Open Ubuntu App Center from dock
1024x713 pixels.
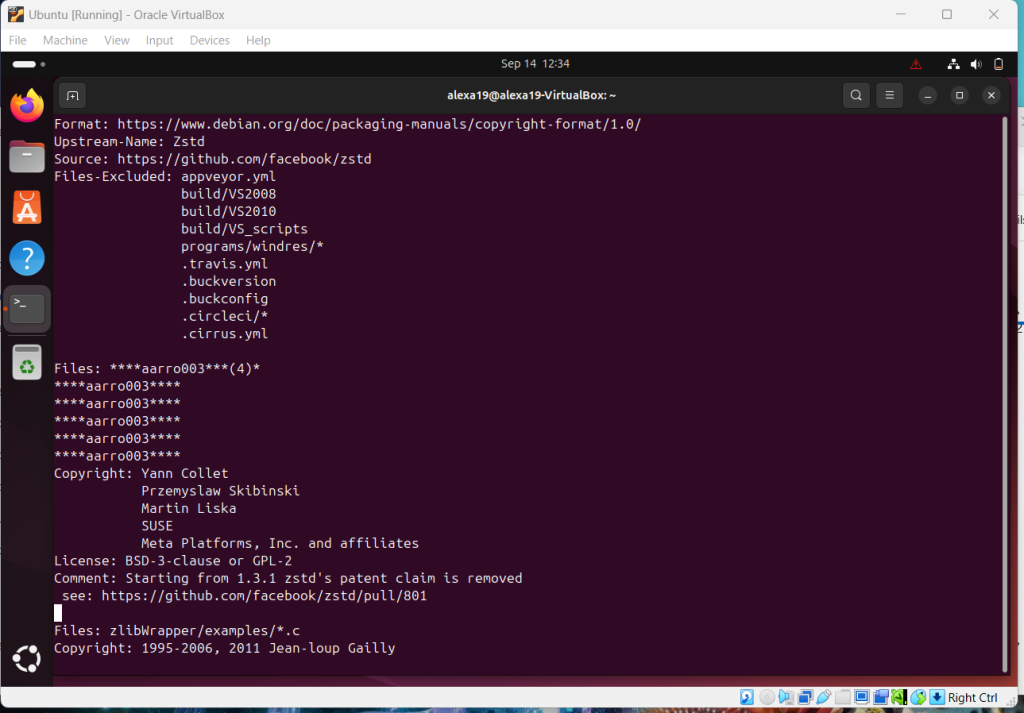(x=27, y=207)
